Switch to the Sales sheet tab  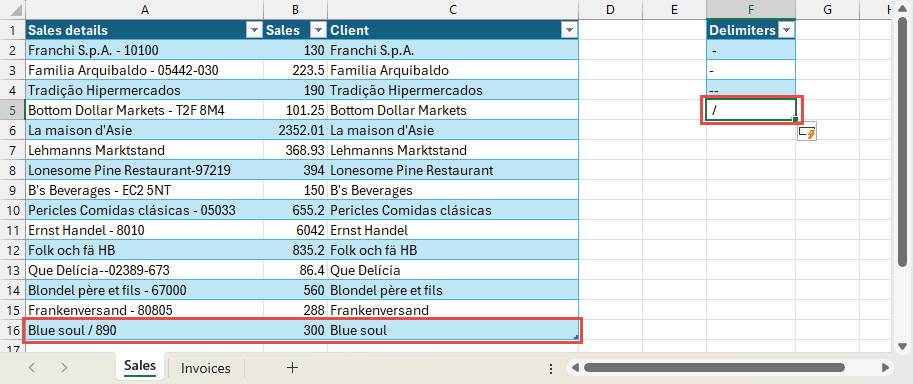pyautogui.click(x=140, y=366)
